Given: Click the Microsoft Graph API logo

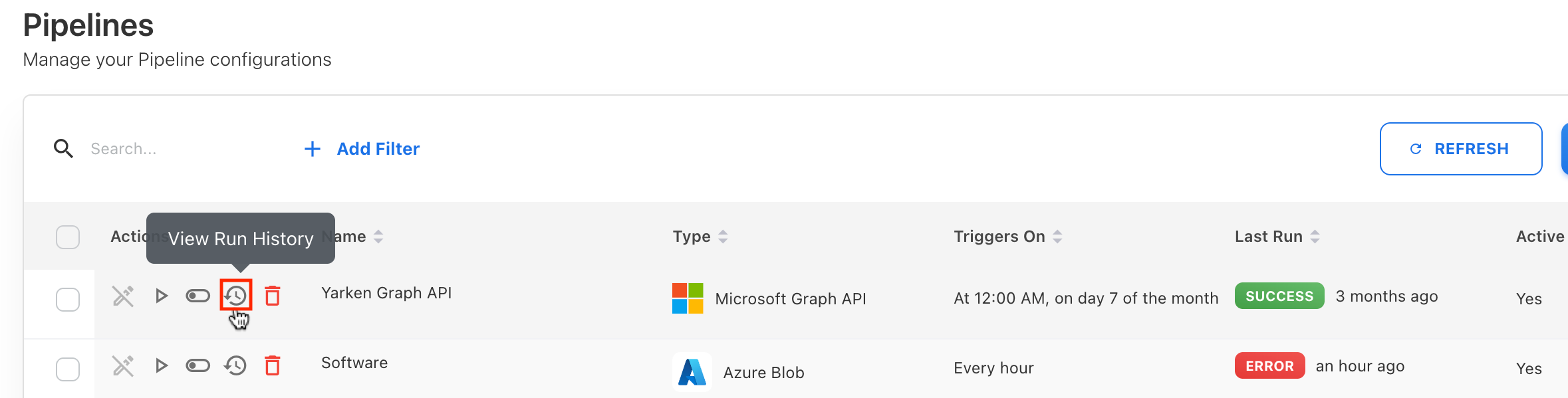Looking at the screenshot, I should pyautogui.click(x=688, y=298).
